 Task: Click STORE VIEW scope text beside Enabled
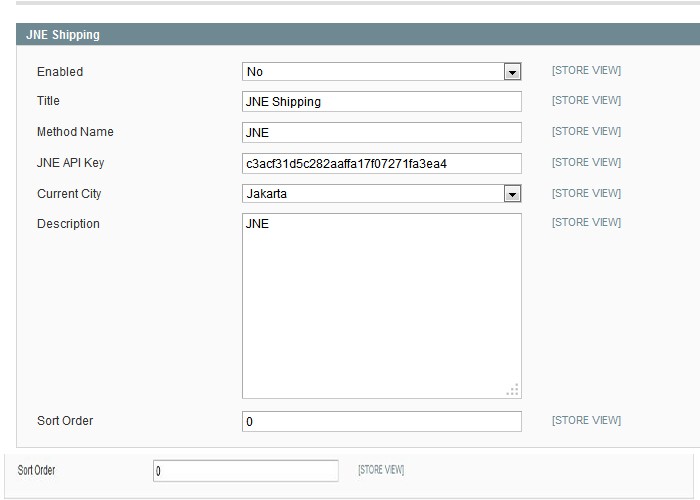tap(586, 71)
